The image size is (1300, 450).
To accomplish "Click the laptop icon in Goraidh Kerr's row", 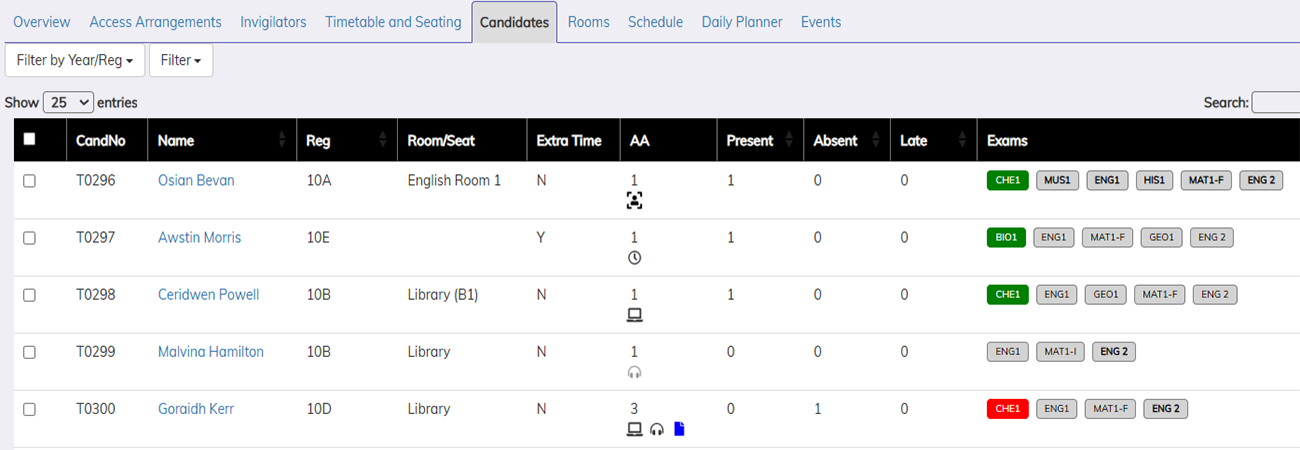I will pyautogui.click(x=634, y=429).
